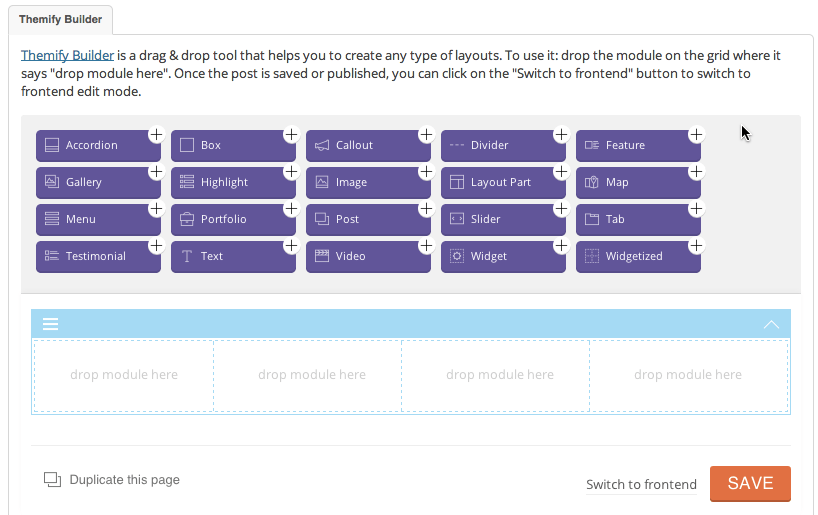Click Duplicate this page link text
The height and width of the screenshot is (515, 818).
click(124, 480)
